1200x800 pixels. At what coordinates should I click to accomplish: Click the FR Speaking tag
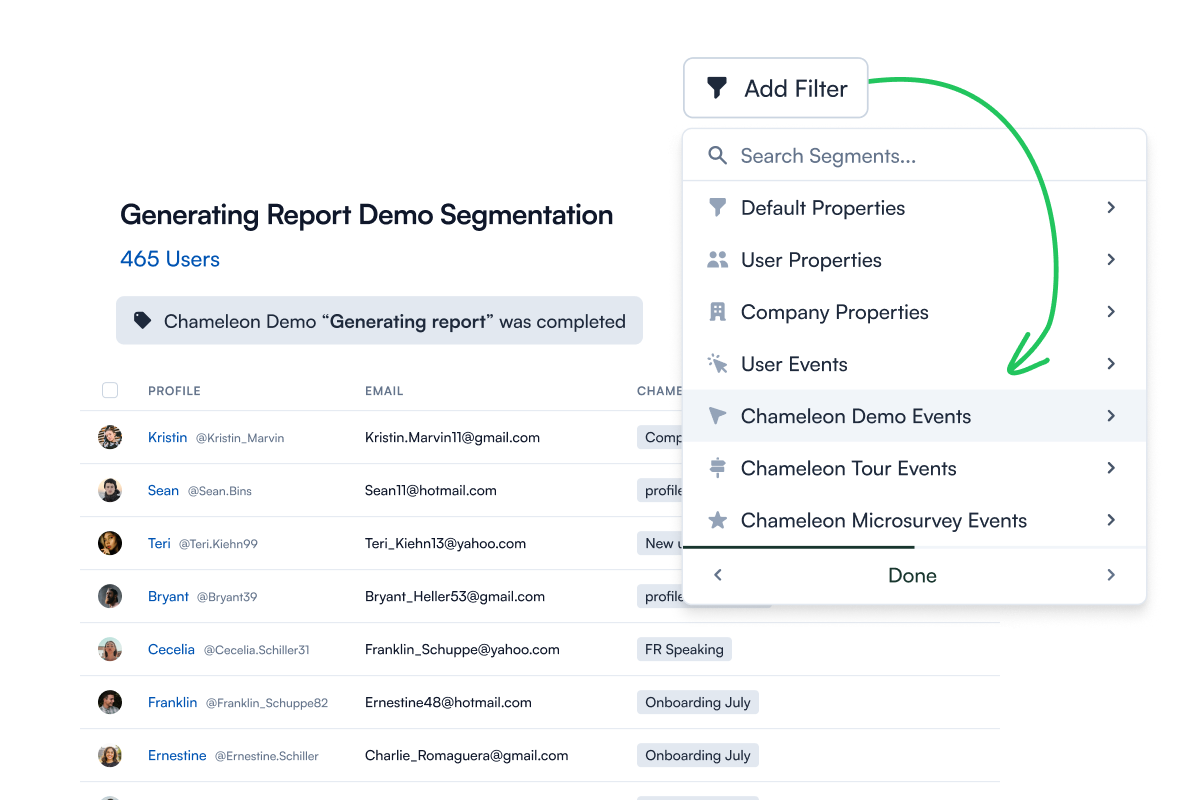[x=684, y=649]
